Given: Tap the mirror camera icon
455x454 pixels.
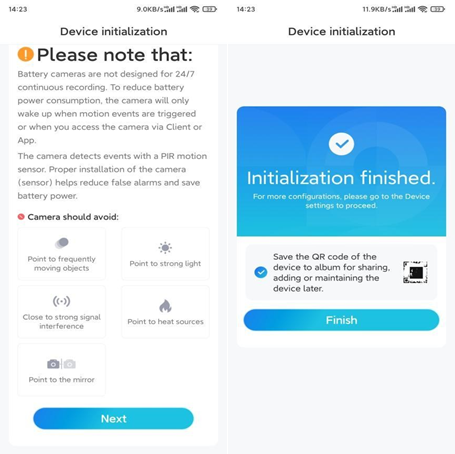Looking at the screenshot, I should click(x=62, y=364).
